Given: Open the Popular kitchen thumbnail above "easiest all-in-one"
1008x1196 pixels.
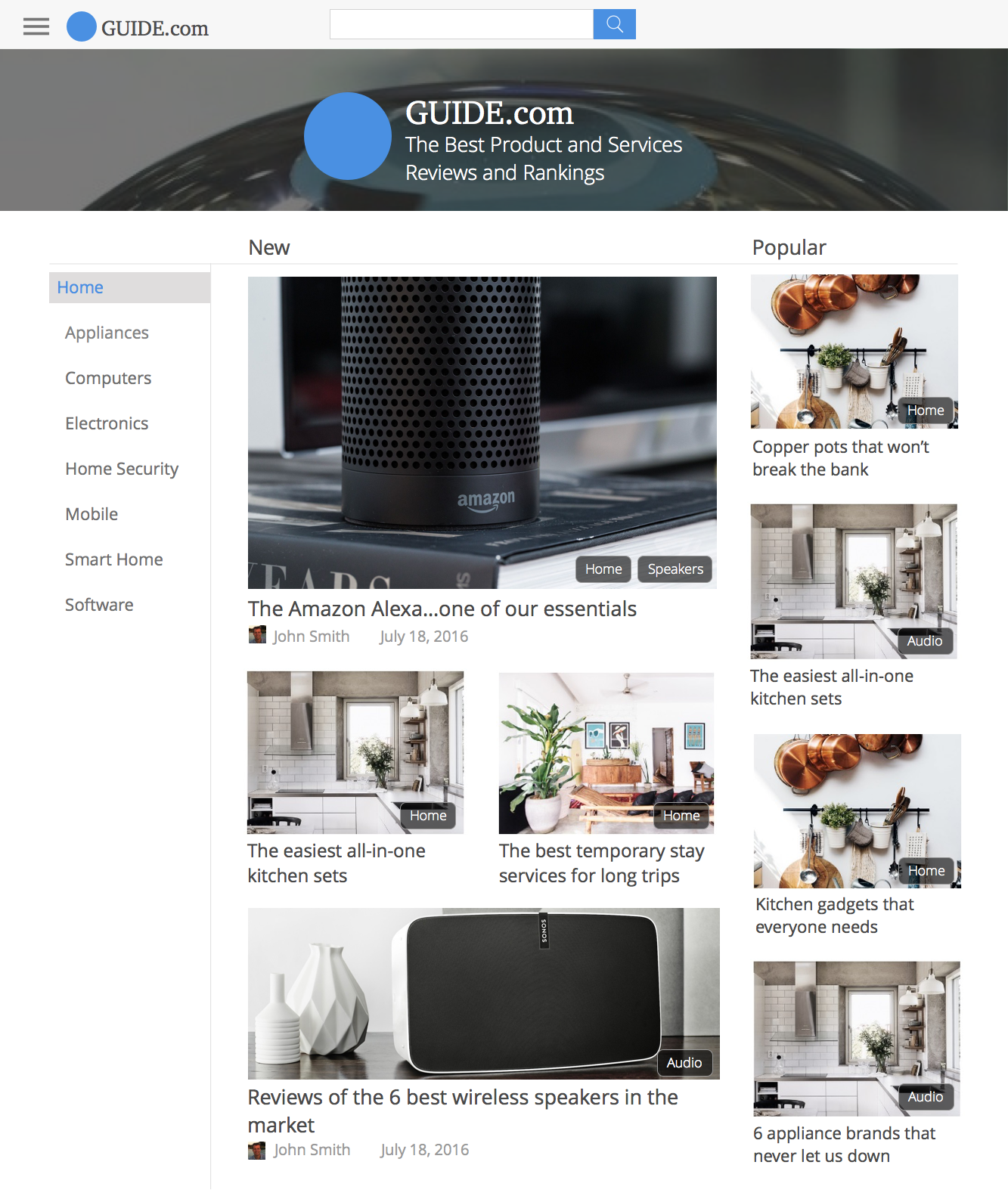Looking at the screenshot, I should [x=854, y=581].
